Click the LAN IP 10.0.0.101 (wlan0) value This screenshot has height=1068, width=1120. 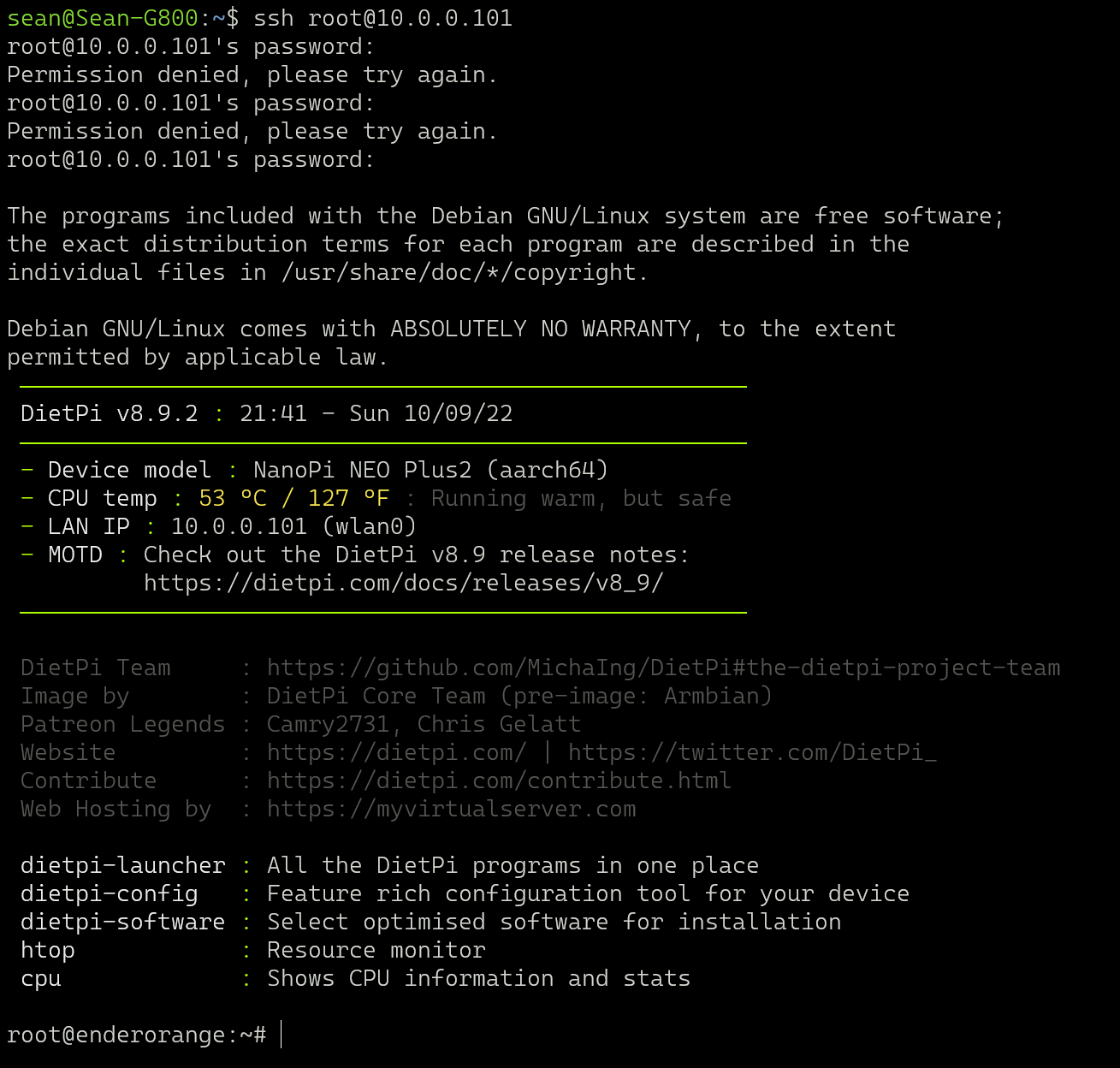coord(293,526)
